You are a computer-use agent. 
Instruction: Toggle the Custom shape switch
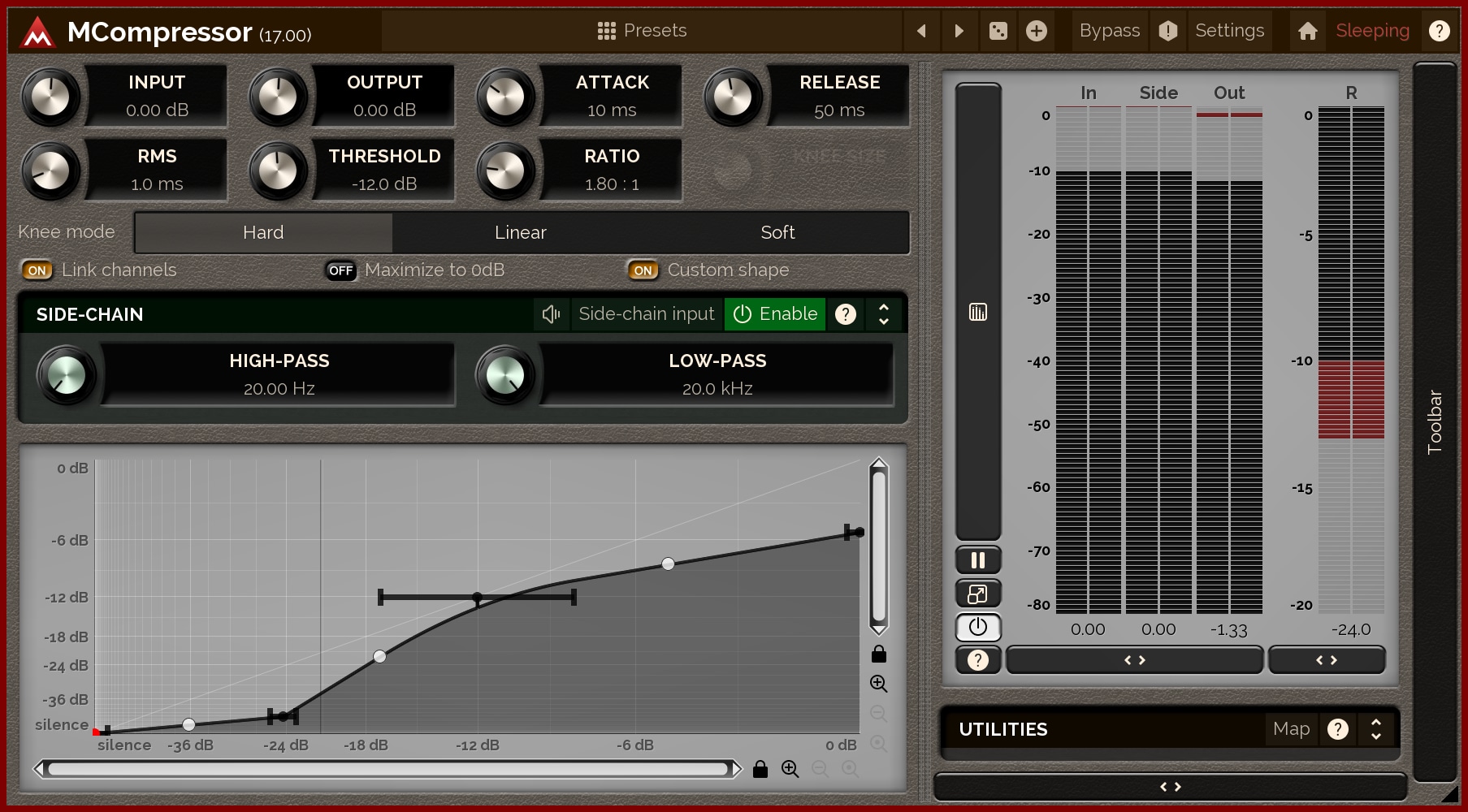click(643, 270)
